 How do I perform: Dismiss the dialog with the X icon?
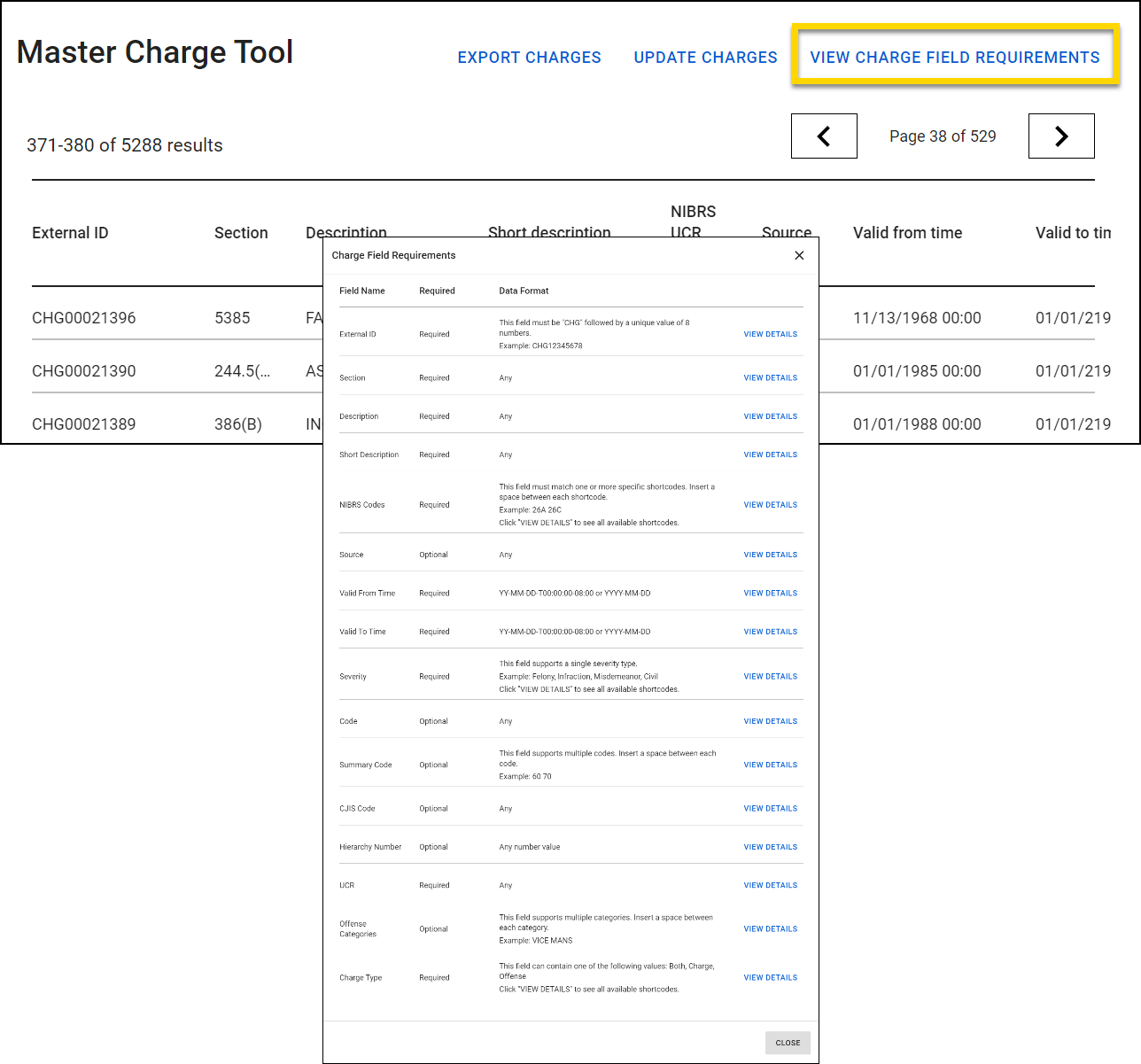tap(799, 255)
